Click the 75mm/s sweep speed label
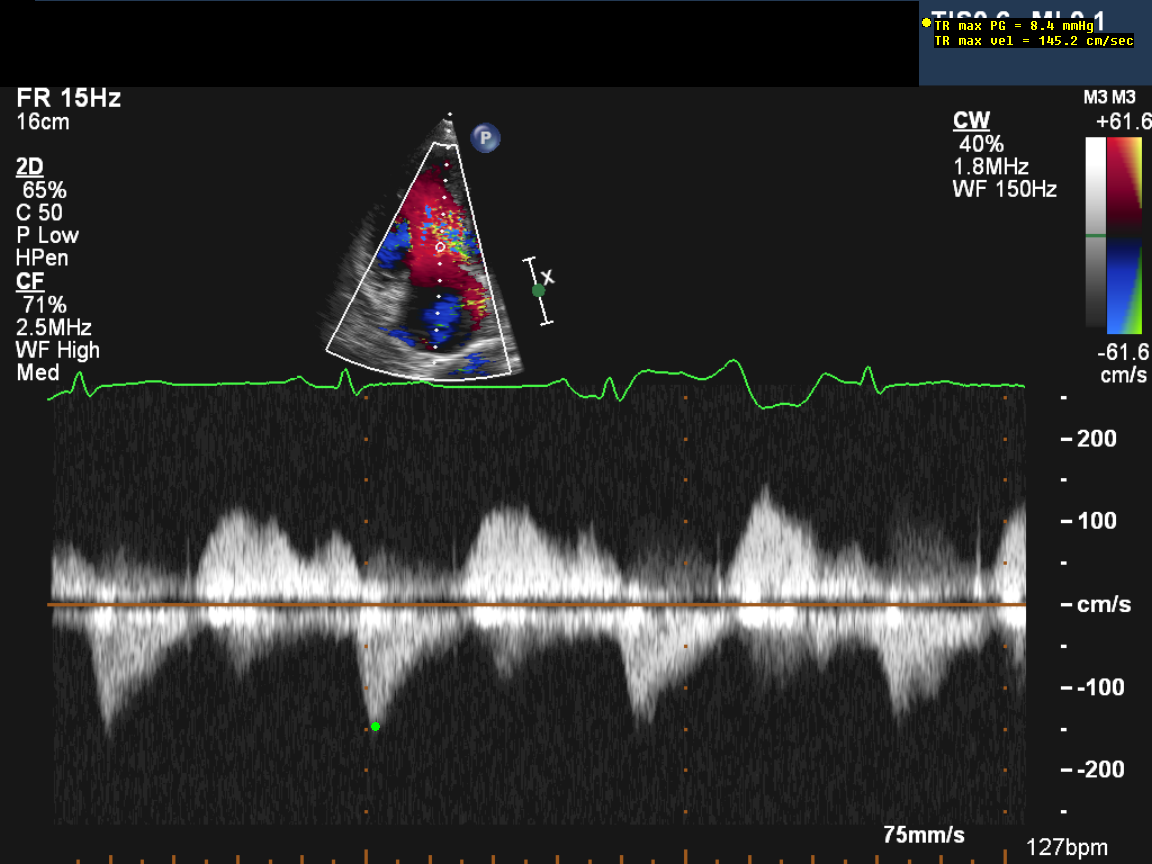Screen dimensions: 1152x864 pyautogui.click(x=924, y=834)
